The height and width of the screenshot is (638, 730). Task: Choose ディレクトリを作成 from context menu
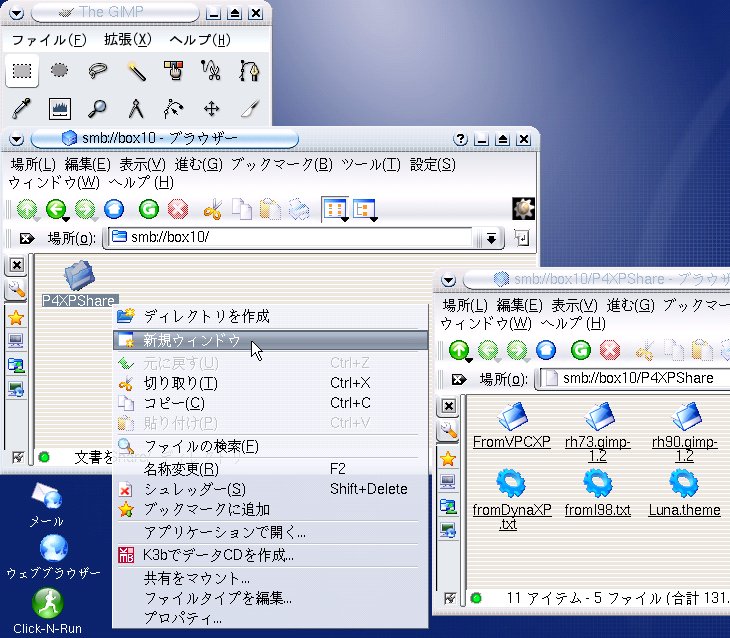click(x=270, y=316)
